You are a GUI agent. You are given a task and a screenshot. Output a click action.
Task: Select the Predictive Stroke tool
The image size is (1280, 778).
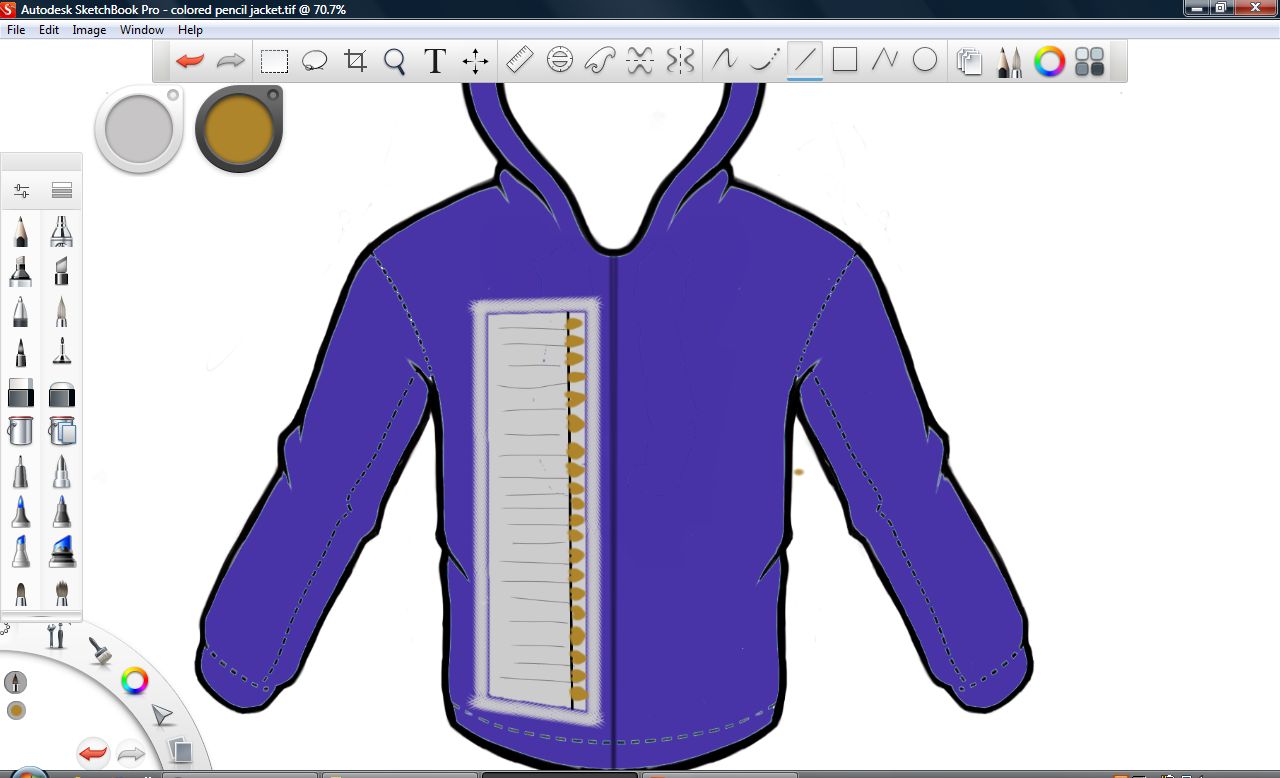[764, 60]
